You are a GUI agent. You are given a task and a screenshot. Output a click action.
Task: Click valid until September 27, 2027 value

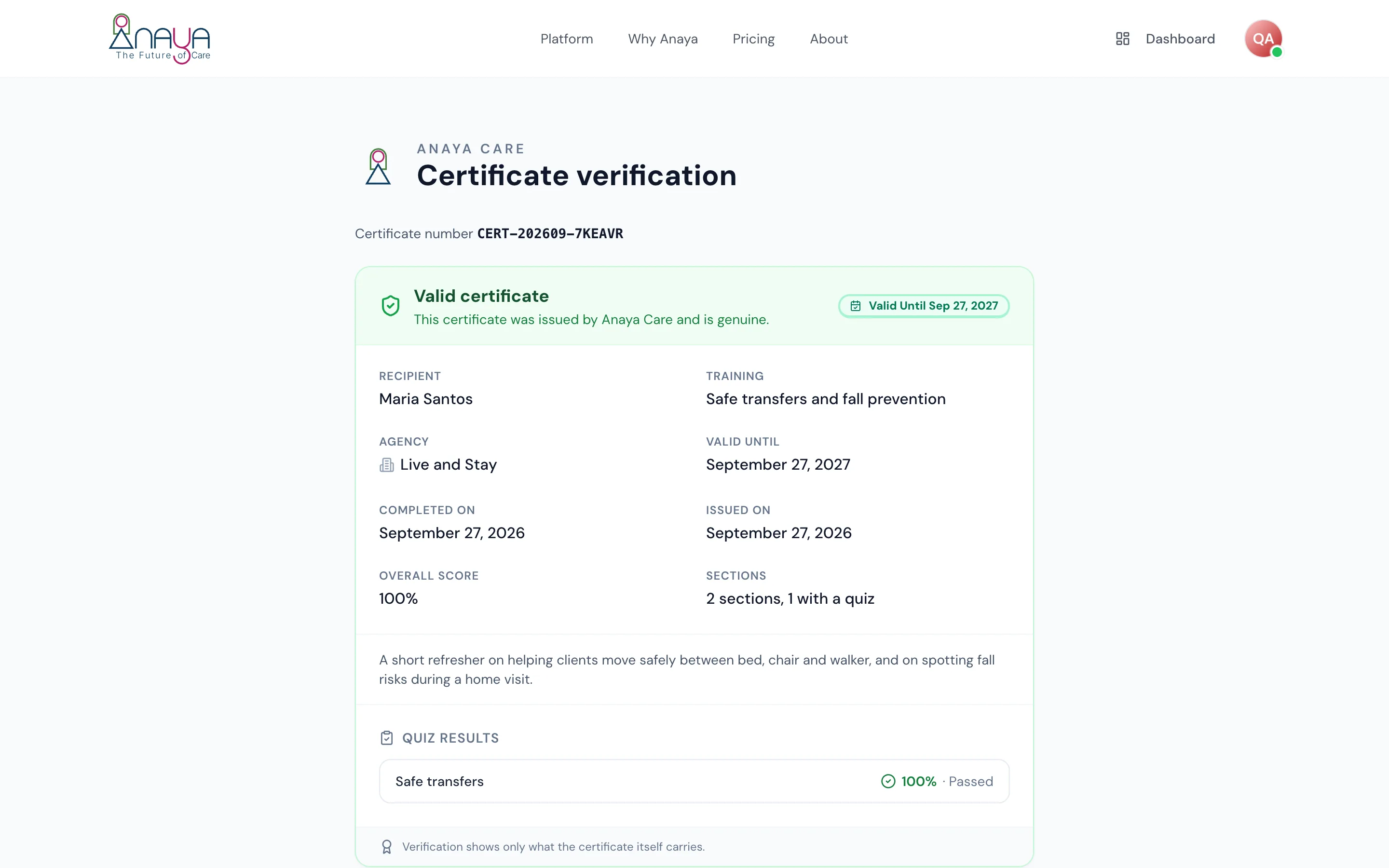778,464
